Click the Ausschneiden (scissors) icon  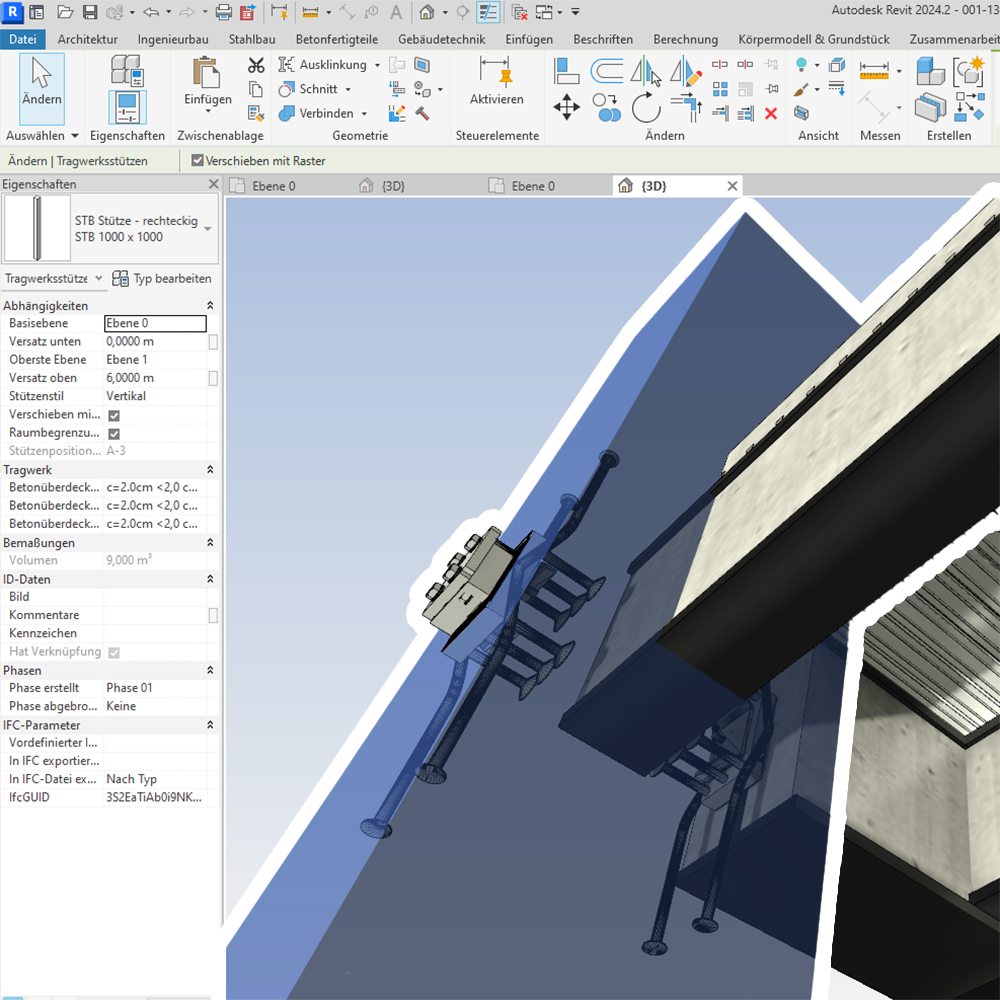pyautogui.click(x=256, y=65)
